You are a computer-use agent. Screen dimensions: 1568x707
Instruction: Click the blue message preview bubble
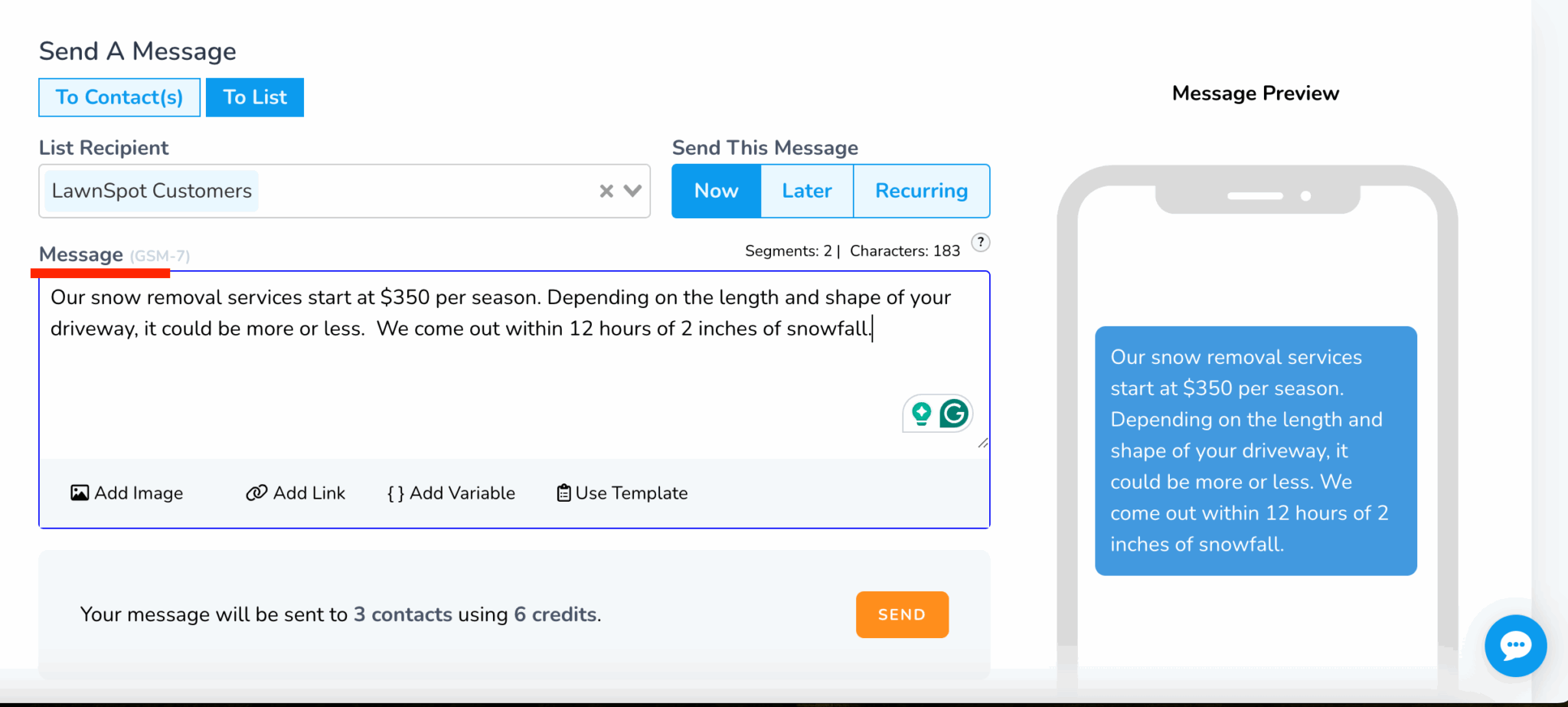point(1256,450)
